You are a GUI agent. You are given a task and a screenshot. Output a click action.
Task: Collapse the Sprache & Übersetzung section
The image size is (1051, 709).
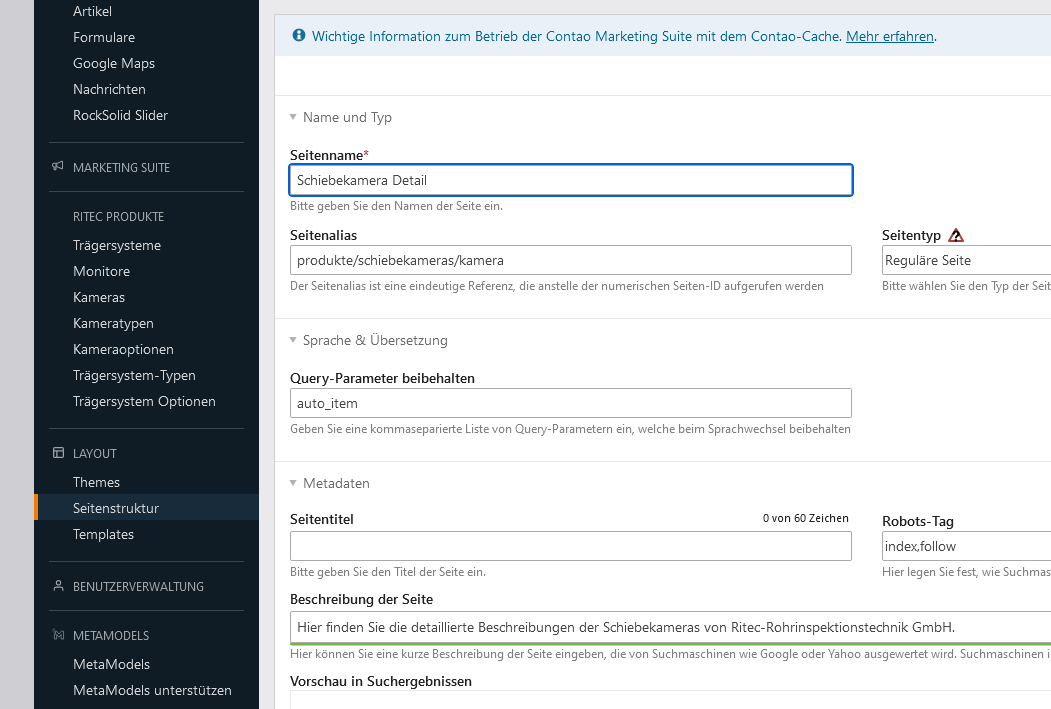(293, 340)
